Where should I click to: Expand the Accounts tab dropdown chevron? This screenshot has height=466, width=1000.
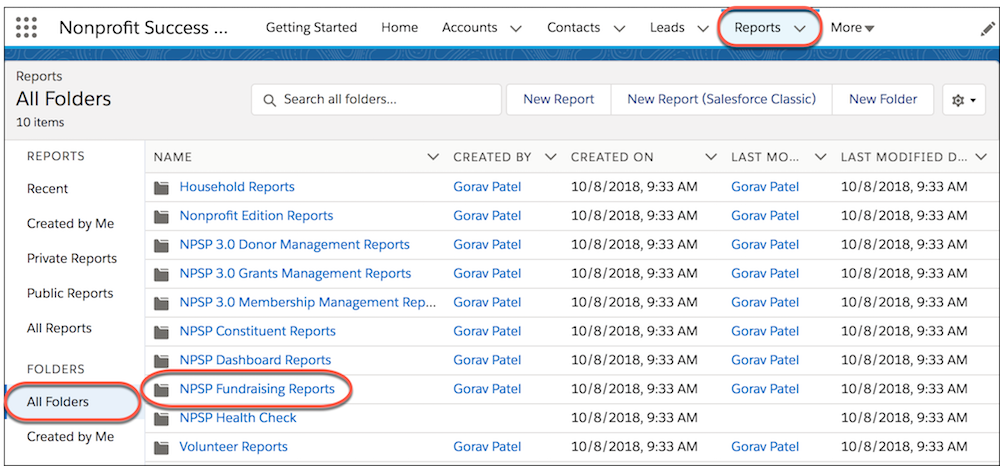pyautogui.click(x=516, y=29)
